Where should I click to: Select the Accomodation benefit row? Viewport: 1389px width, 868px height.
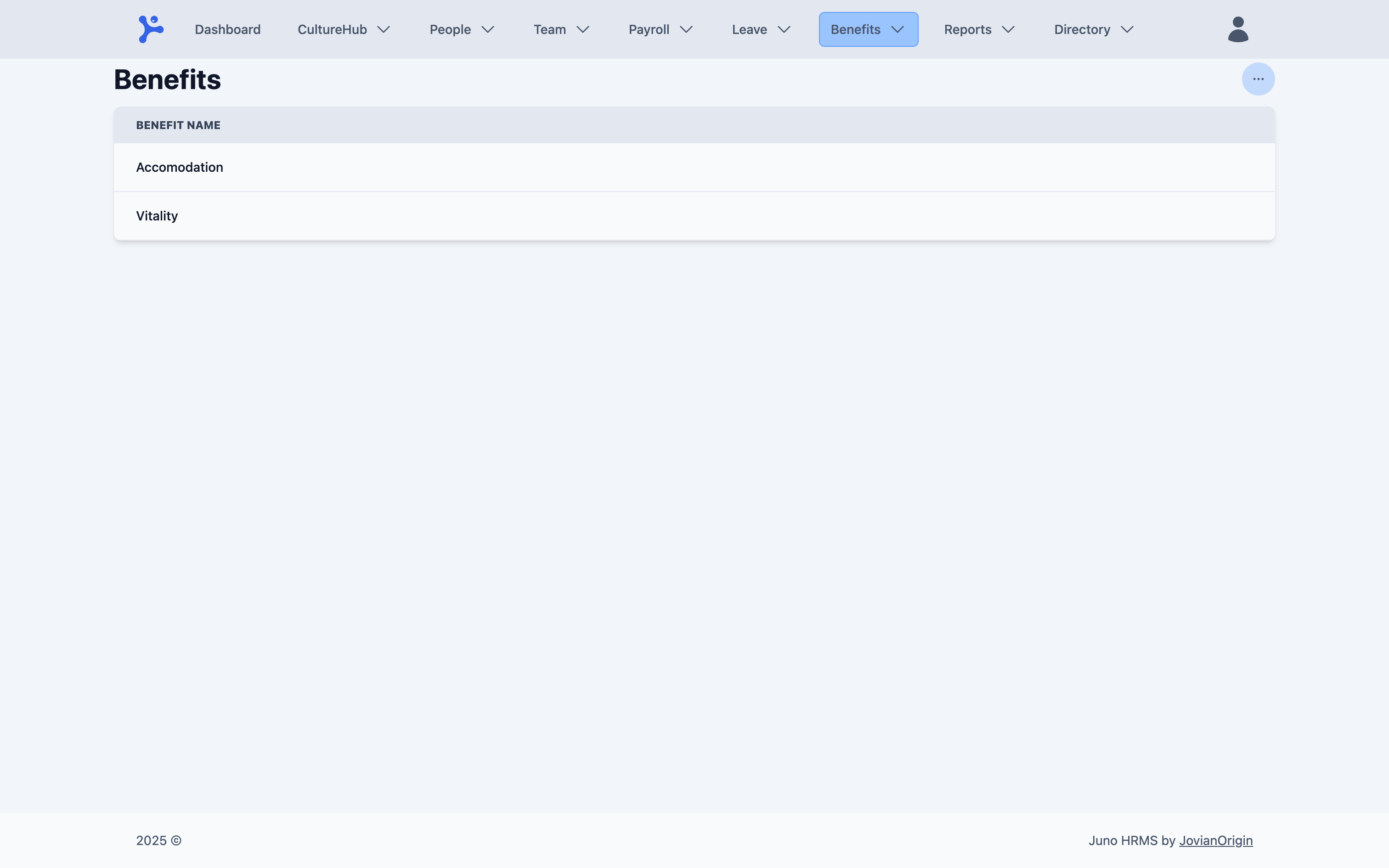(694, 167)
